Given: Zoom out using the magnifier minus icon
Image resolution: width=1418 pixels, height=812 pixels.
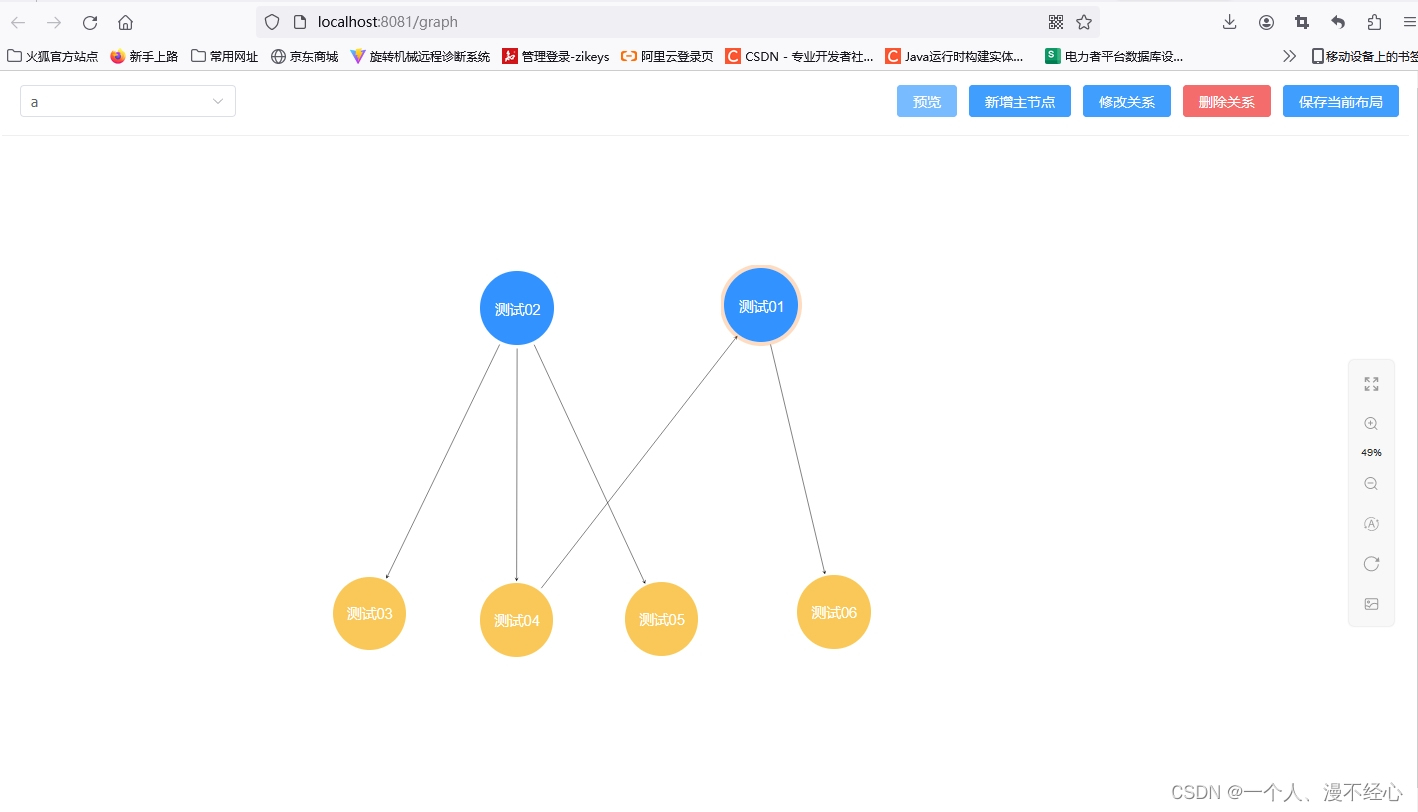Looking at the screenshot, I should pos(1371,483).
